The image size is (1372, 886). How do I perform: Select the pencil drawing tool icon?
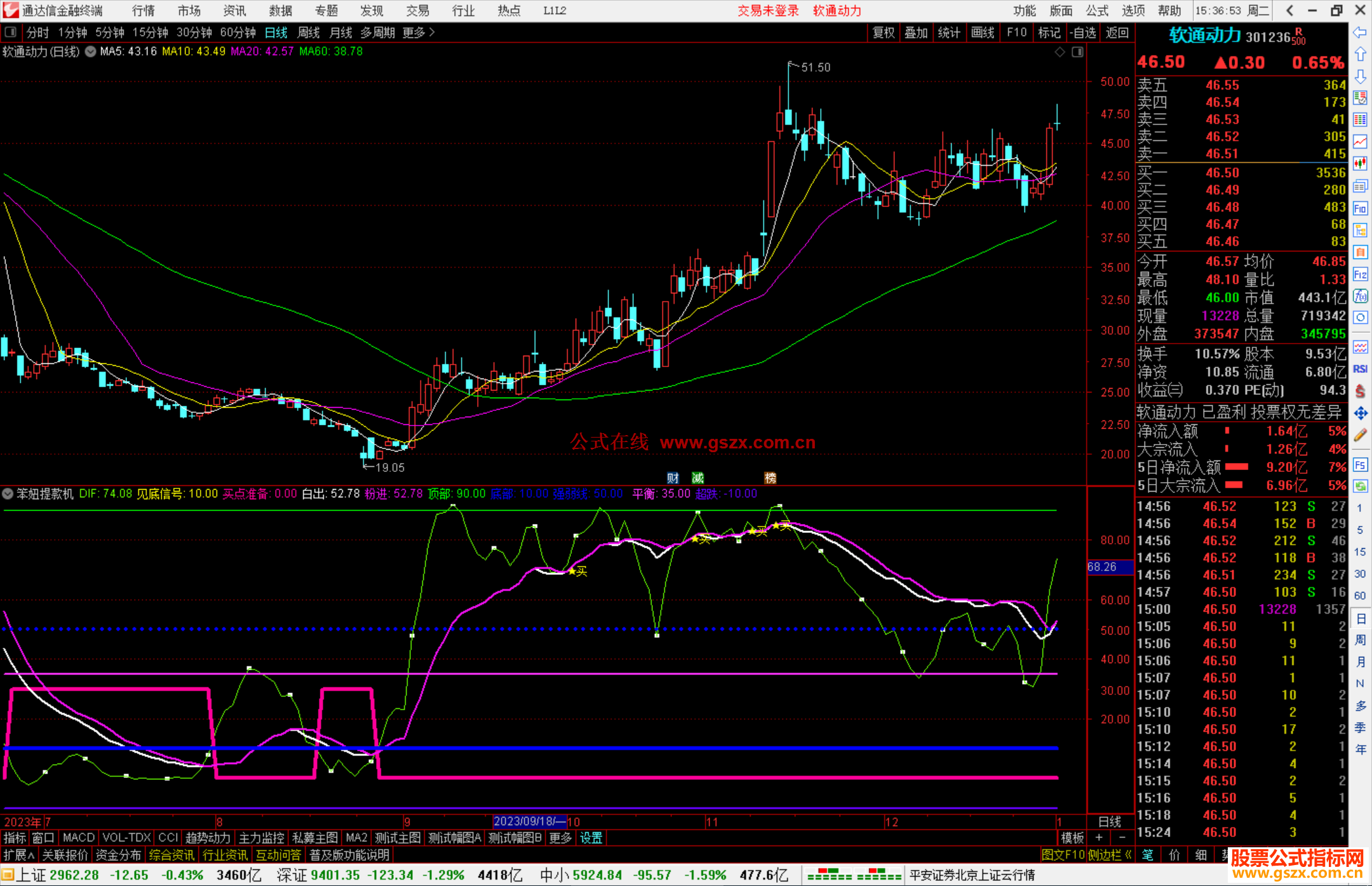click(x=1360, y=436)
